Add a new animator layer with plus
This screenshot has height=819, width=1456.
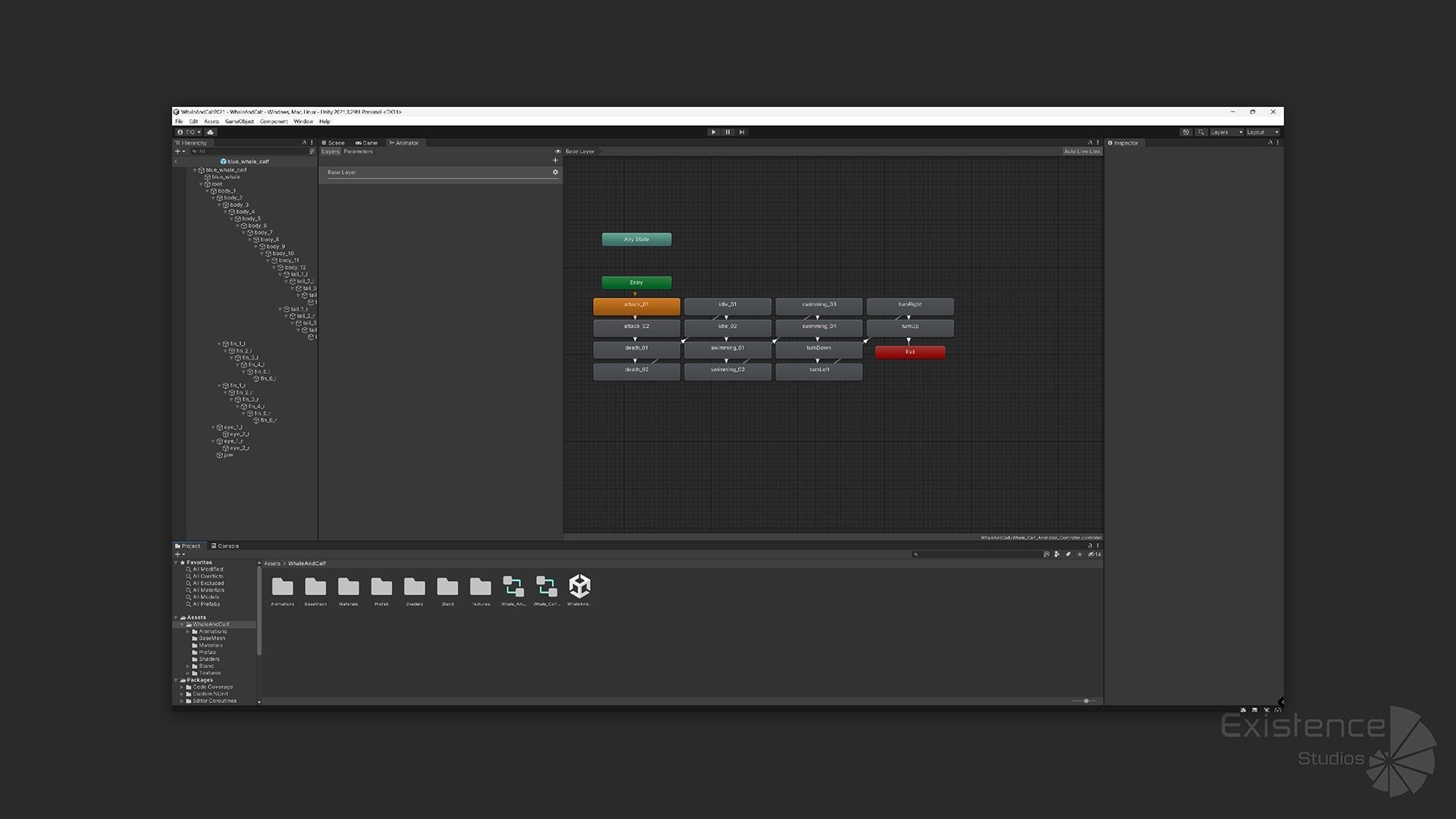click(x=555, y=160)
